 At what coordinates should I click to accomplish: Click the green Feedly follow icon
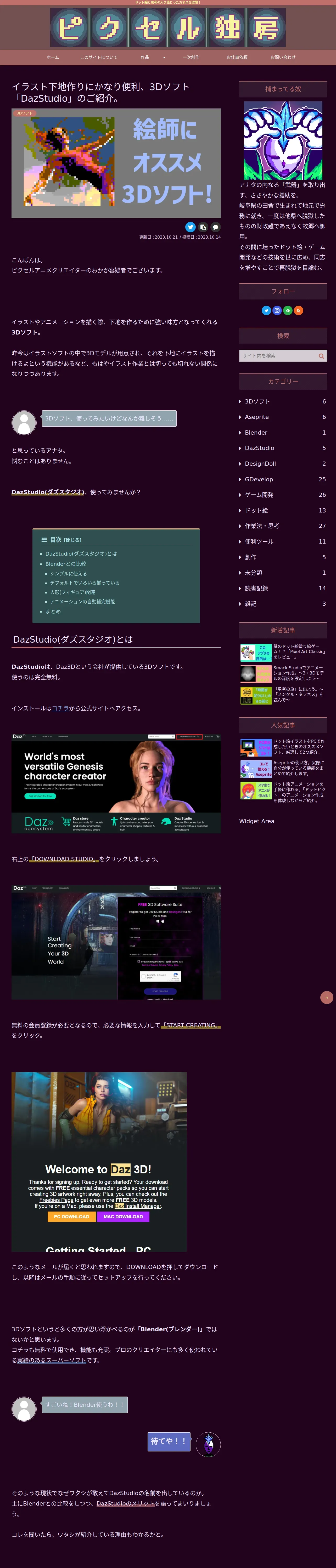click(288, 310)
